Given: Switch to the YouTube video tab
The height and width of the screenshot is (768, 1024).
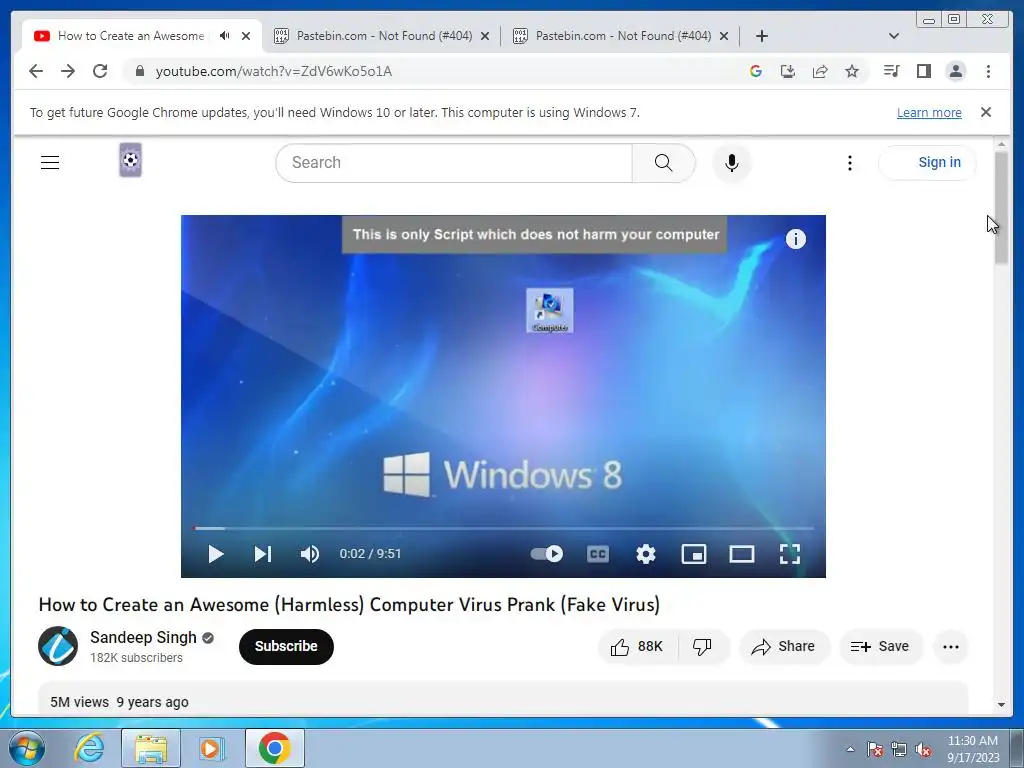Looking at the screenshot, I should [131, 36].
